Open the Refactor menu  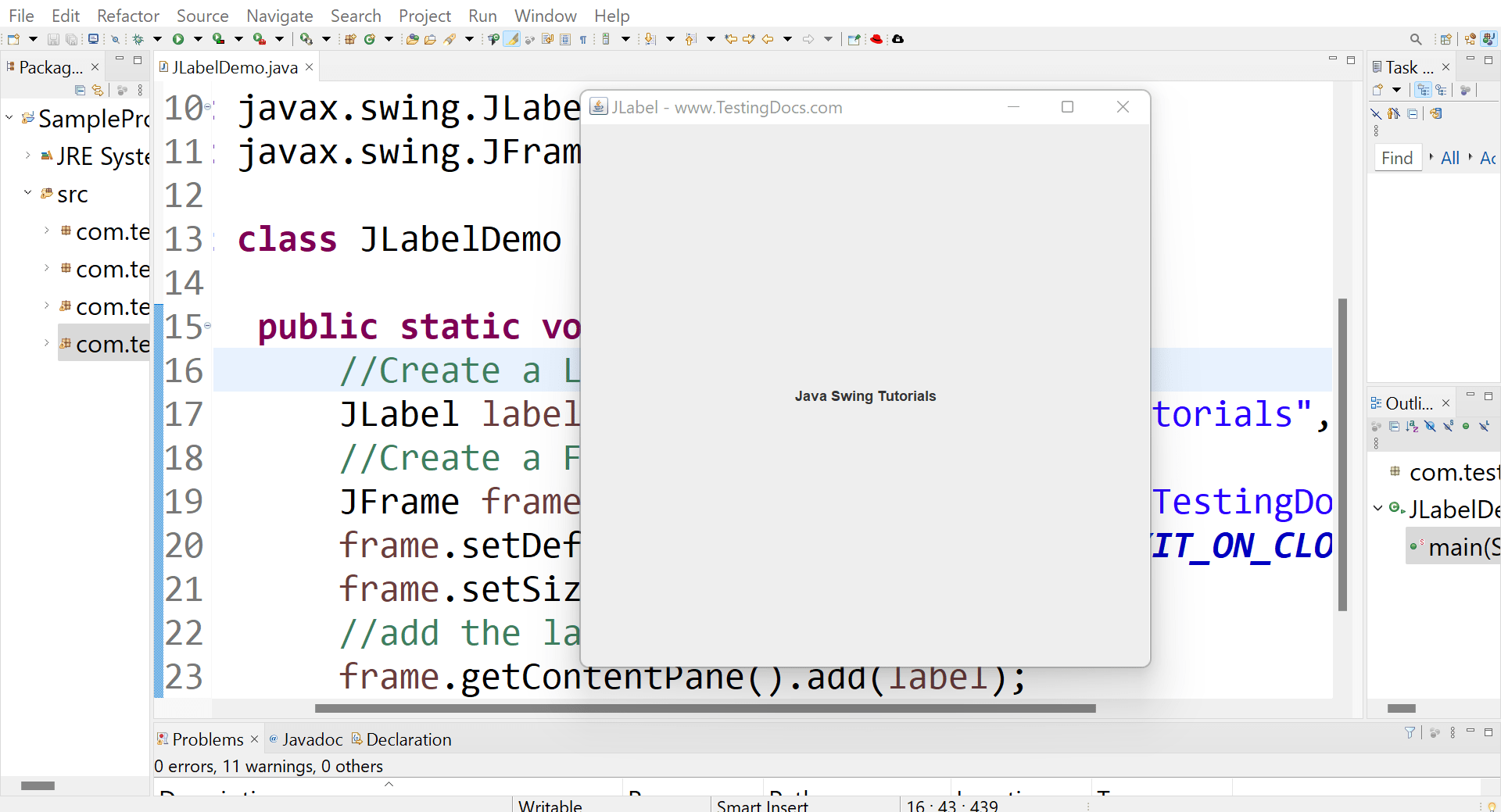pos(128,16)
